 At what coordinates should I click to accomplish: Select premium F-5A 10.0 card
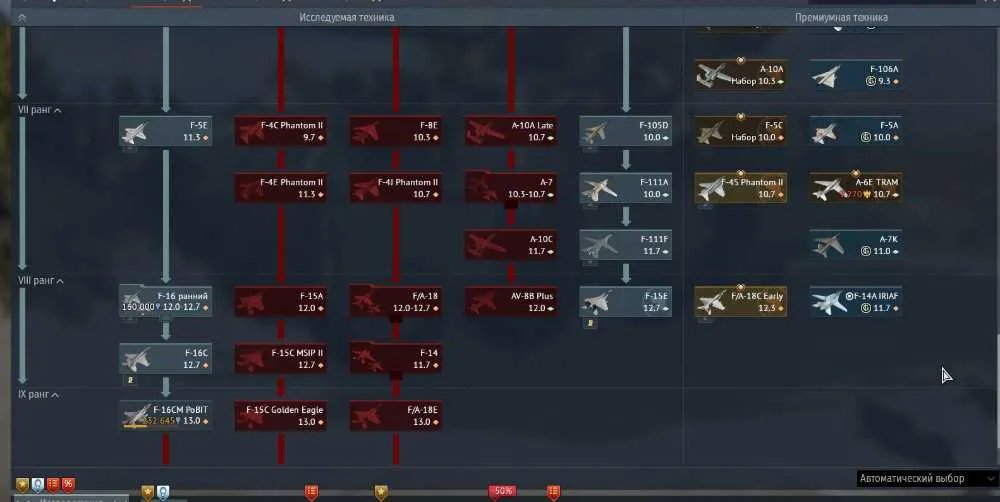point(856,131)
